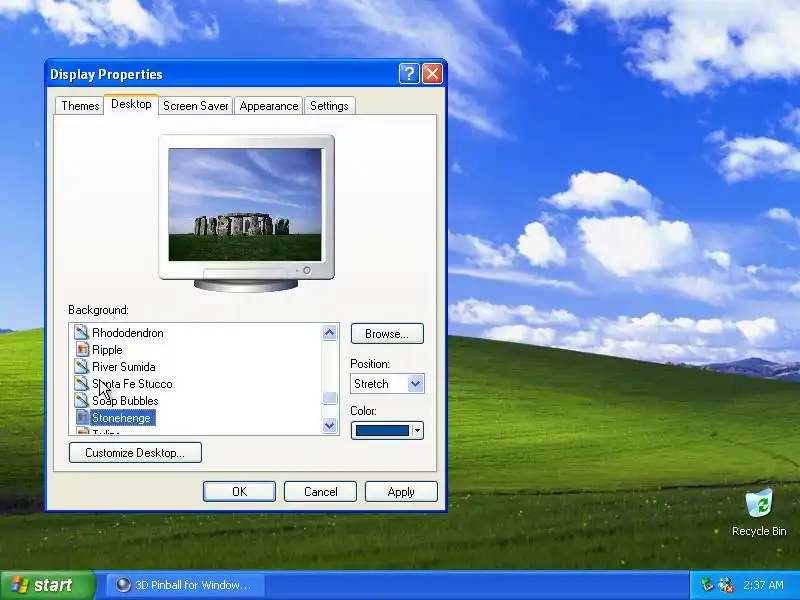Click the Ripple wallpaper file icon
800x600 pixels.
81,349
